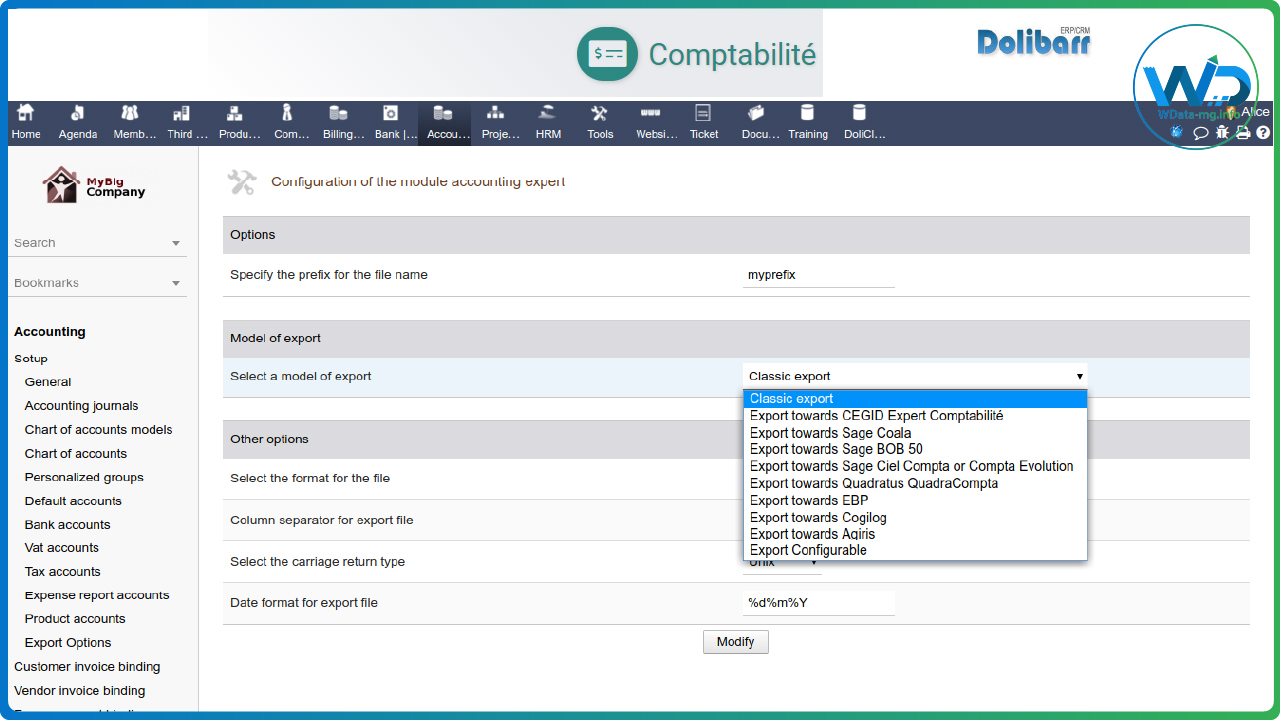
Task: Open the Billing module
Action: [x=342, y=122]
